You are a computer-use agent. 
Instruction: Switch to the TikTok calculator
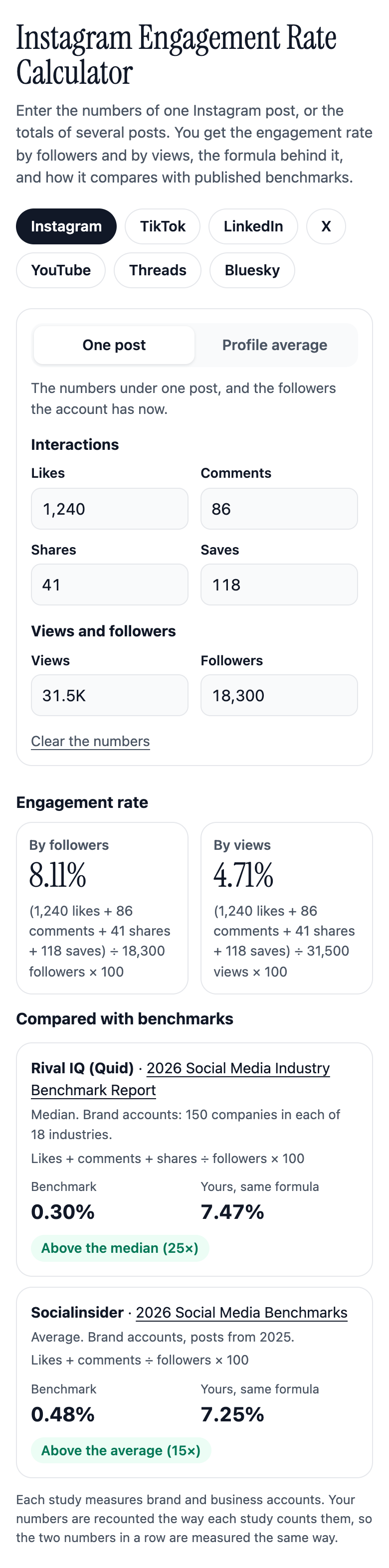coord(163,226)
